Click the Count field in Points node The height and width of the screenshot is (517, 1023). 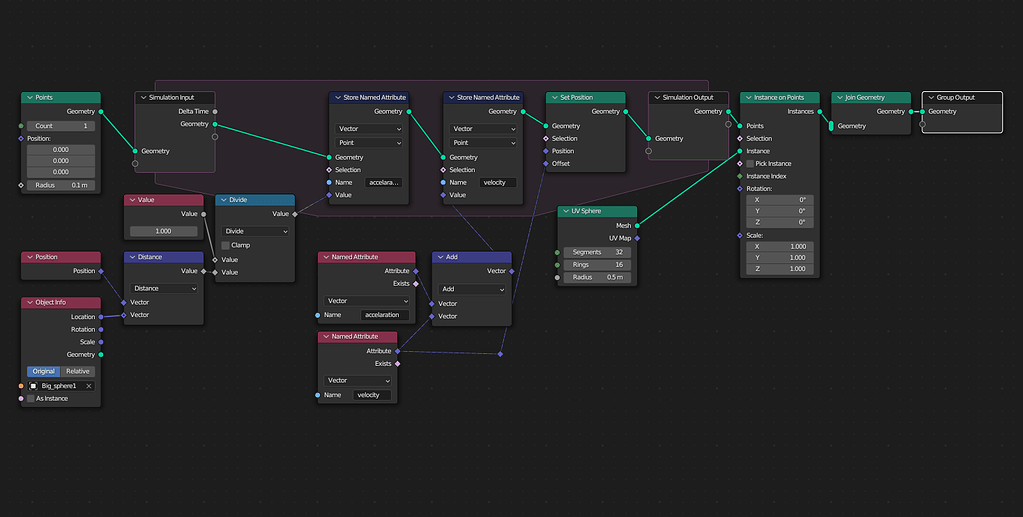click(61, 125)
